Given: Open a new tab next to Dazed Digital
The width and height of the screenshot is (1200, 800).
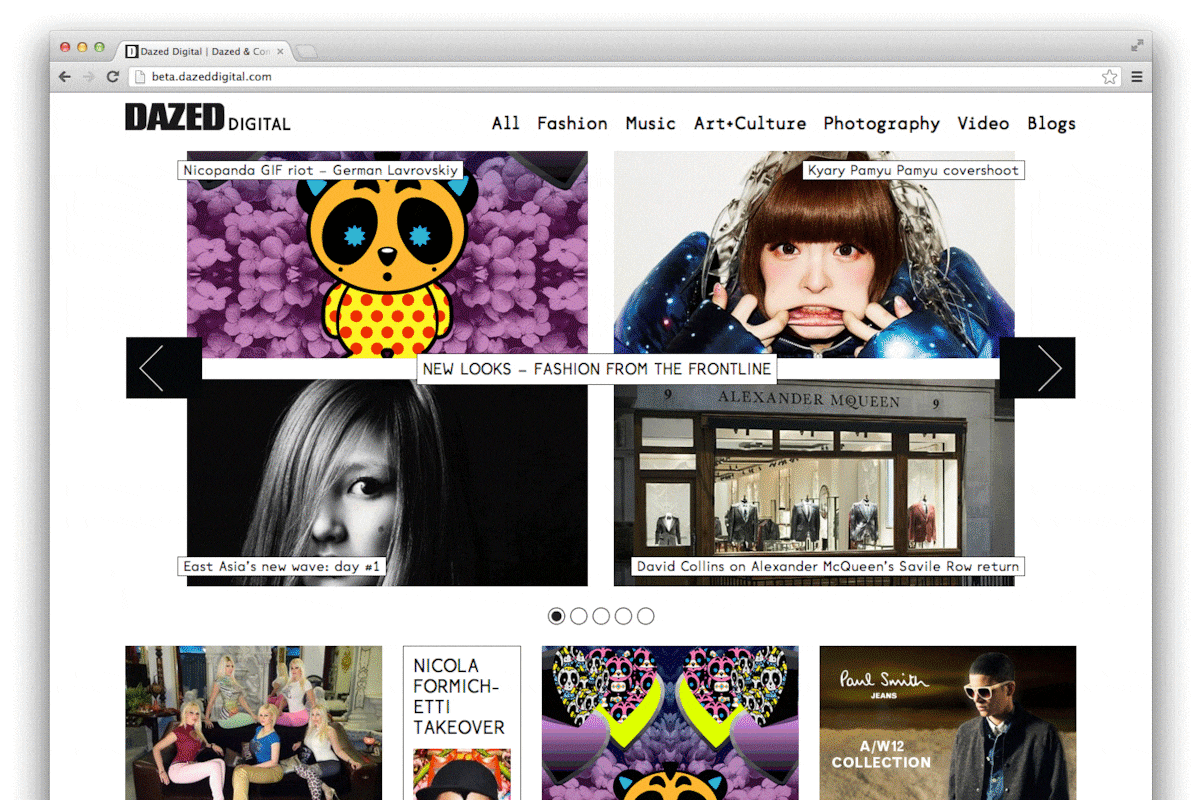Looking at the screenshot, I should point(307,51).
